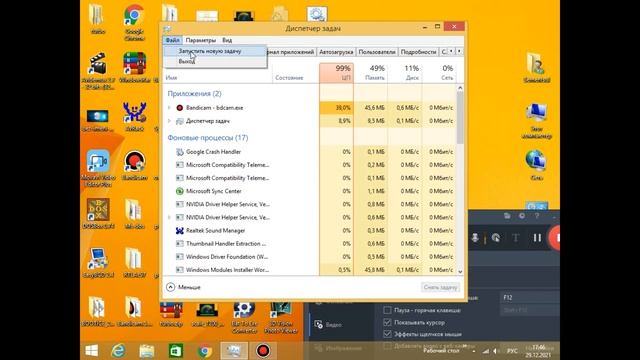Toggle the mouse cursor effect icon in Bandicam

click(496, 238)
